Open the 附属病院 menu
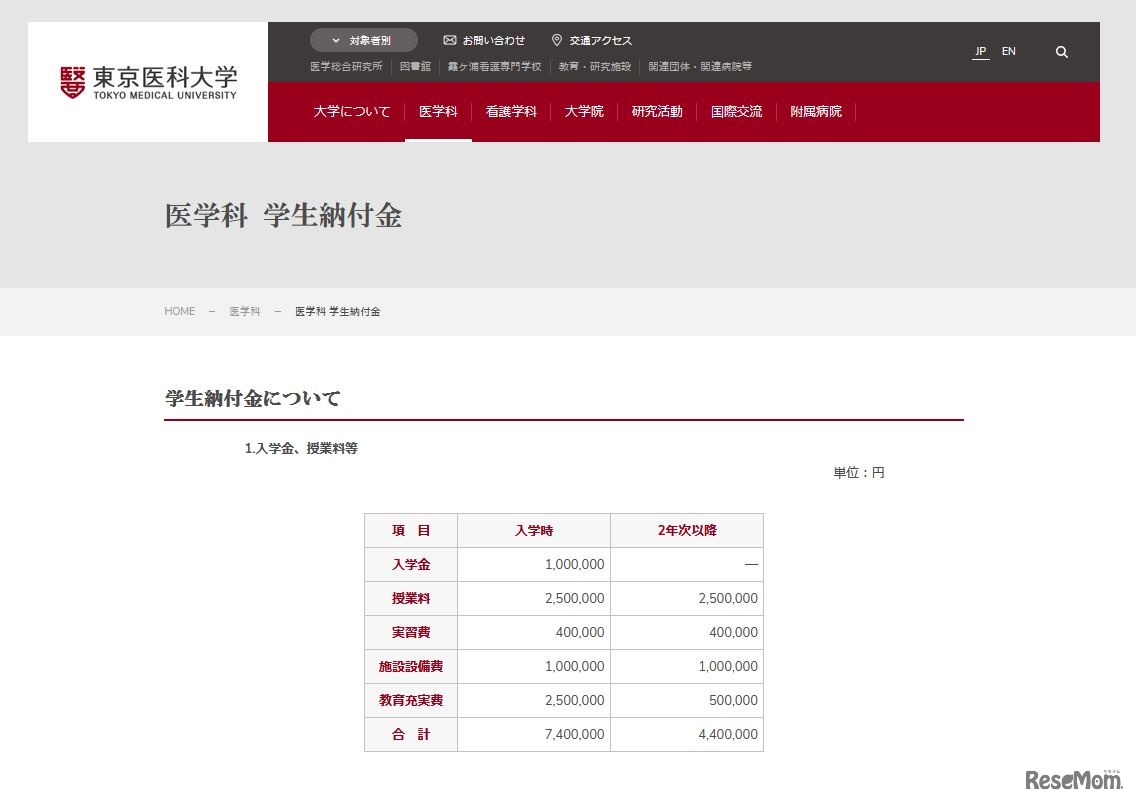 click(816, 112)
